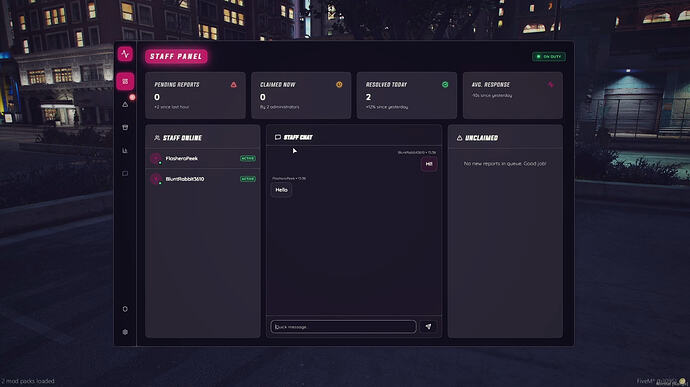Click the red notification badge on the sidebar

click(x=132, y=97)
